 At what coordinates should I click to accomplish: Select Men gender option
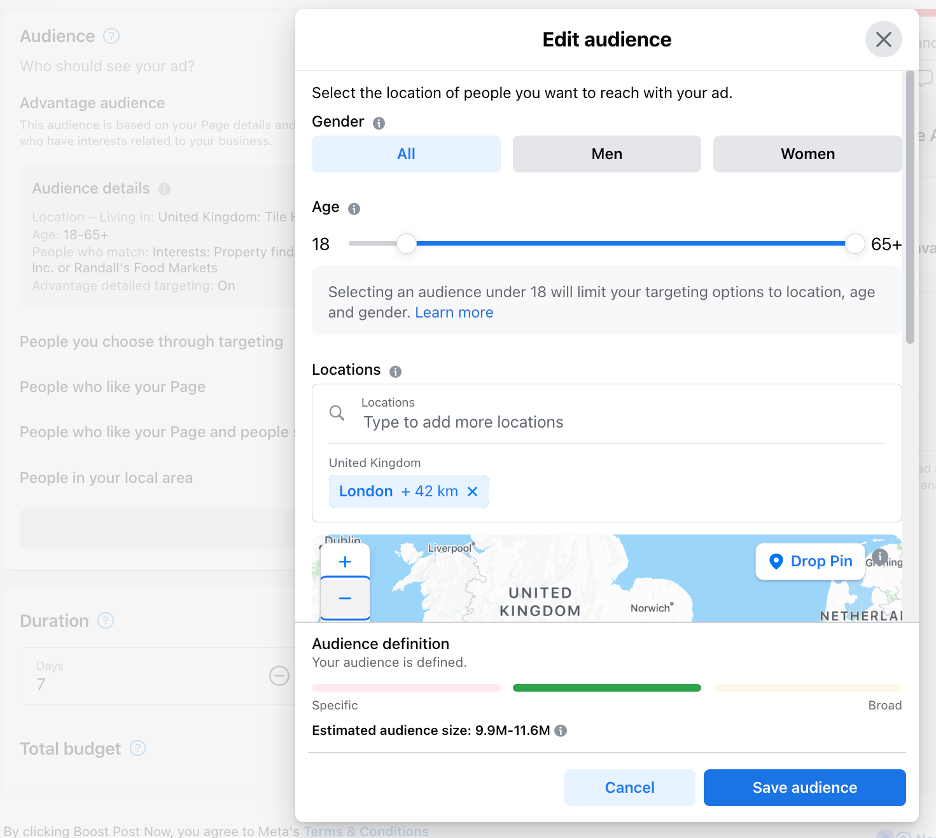pyautogui.click(x=607, y=154)
